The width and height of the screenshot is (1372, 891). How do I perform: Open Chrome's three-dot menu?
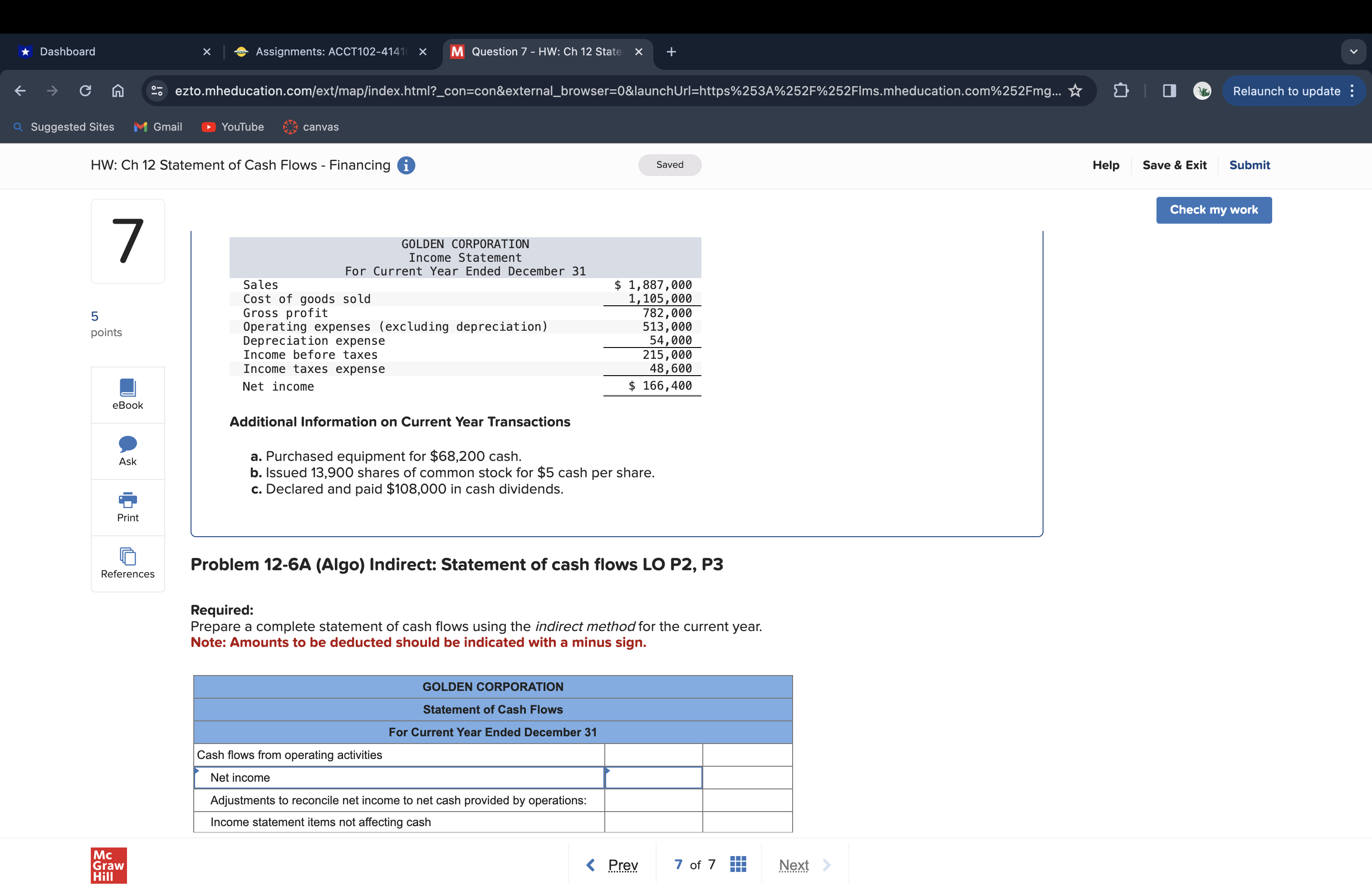1352,91
